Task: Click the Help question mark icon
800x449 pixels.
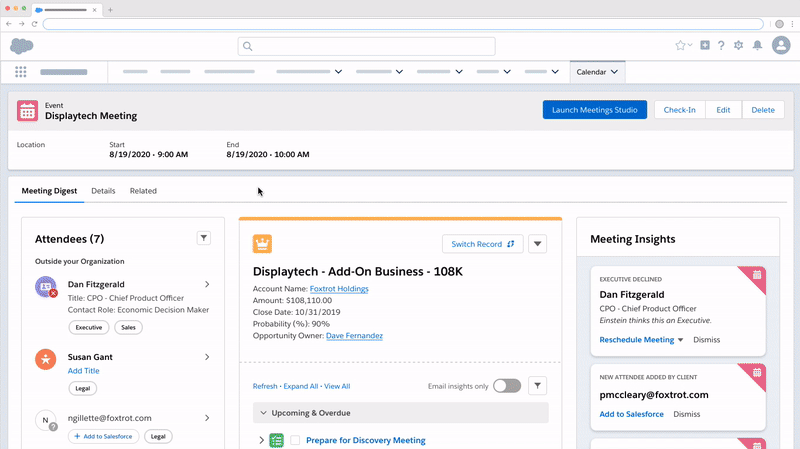Action: click(x=721, y=46)
